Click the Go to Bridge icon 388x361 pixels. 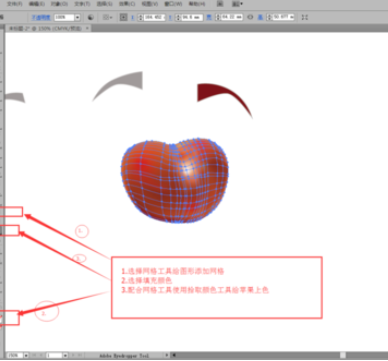tap(220, 4)
